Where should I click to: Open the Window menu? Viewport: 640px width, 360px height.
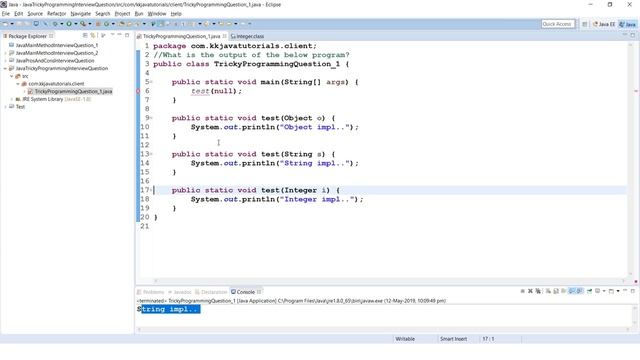pos(157,13)
